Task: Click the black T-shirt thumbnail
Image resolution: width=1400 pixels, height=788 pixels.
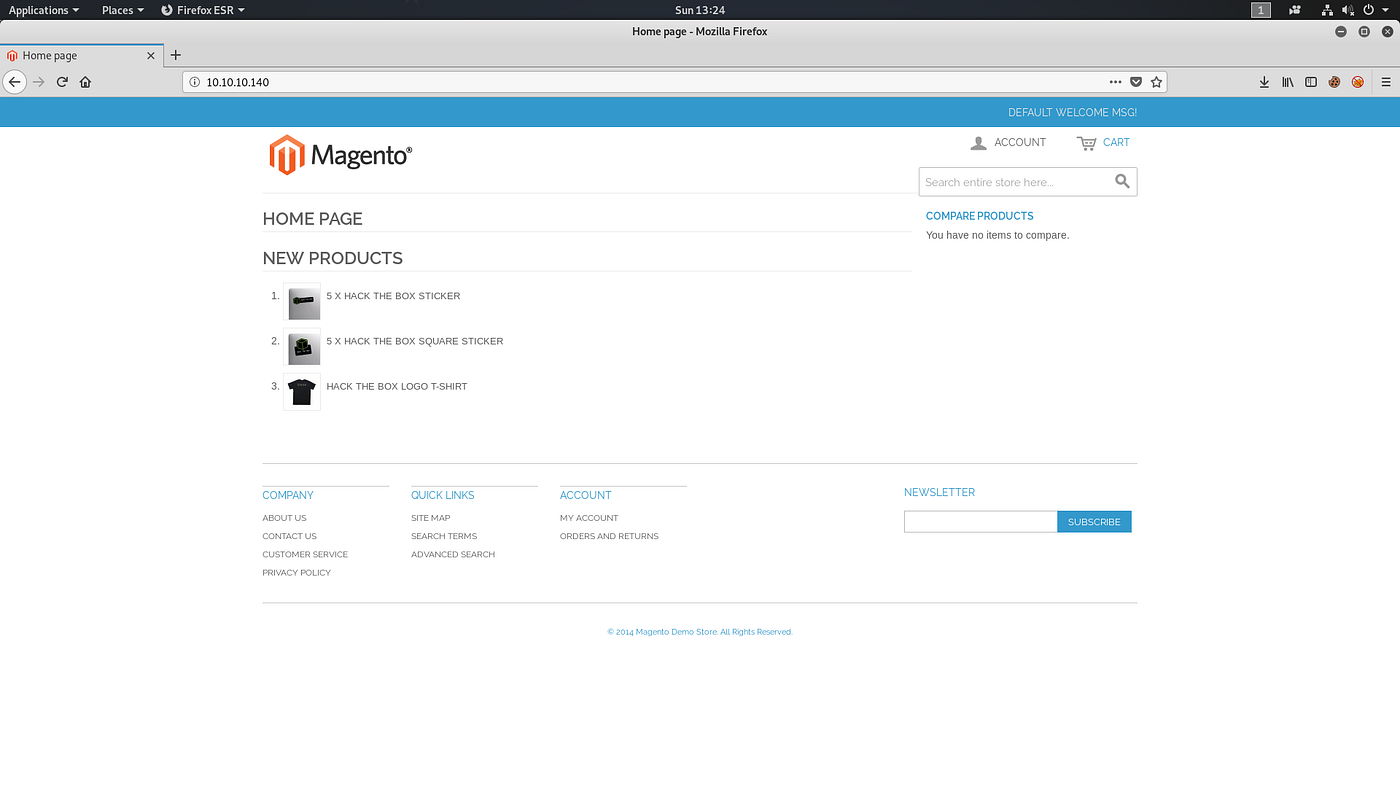Action: [302, 392]
